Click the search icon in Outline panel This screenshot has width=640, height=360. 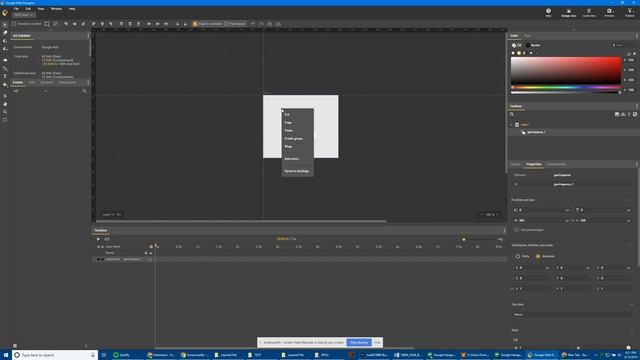click(512, 114)
